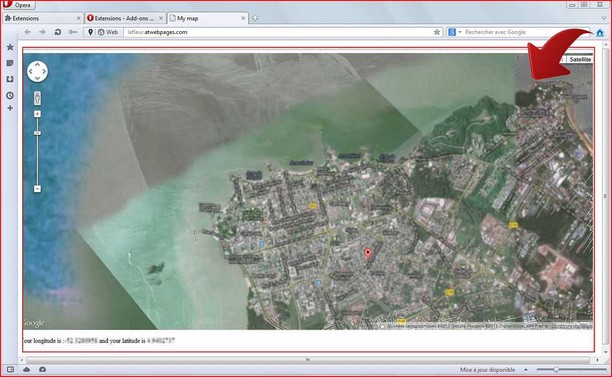Click the red location marker on map
Image resolution: width=612 pixels, height=377 pixels.
point(367,255)
